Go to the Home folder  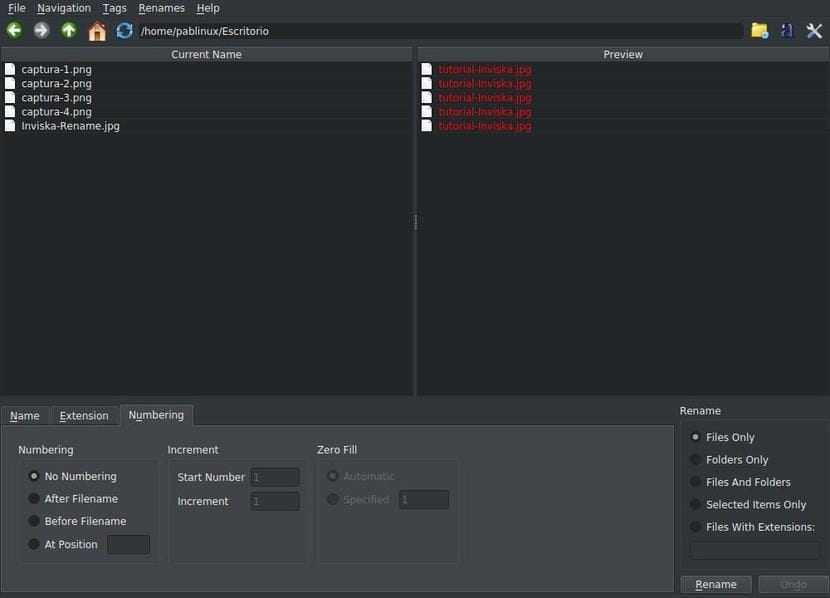point(97,31)
